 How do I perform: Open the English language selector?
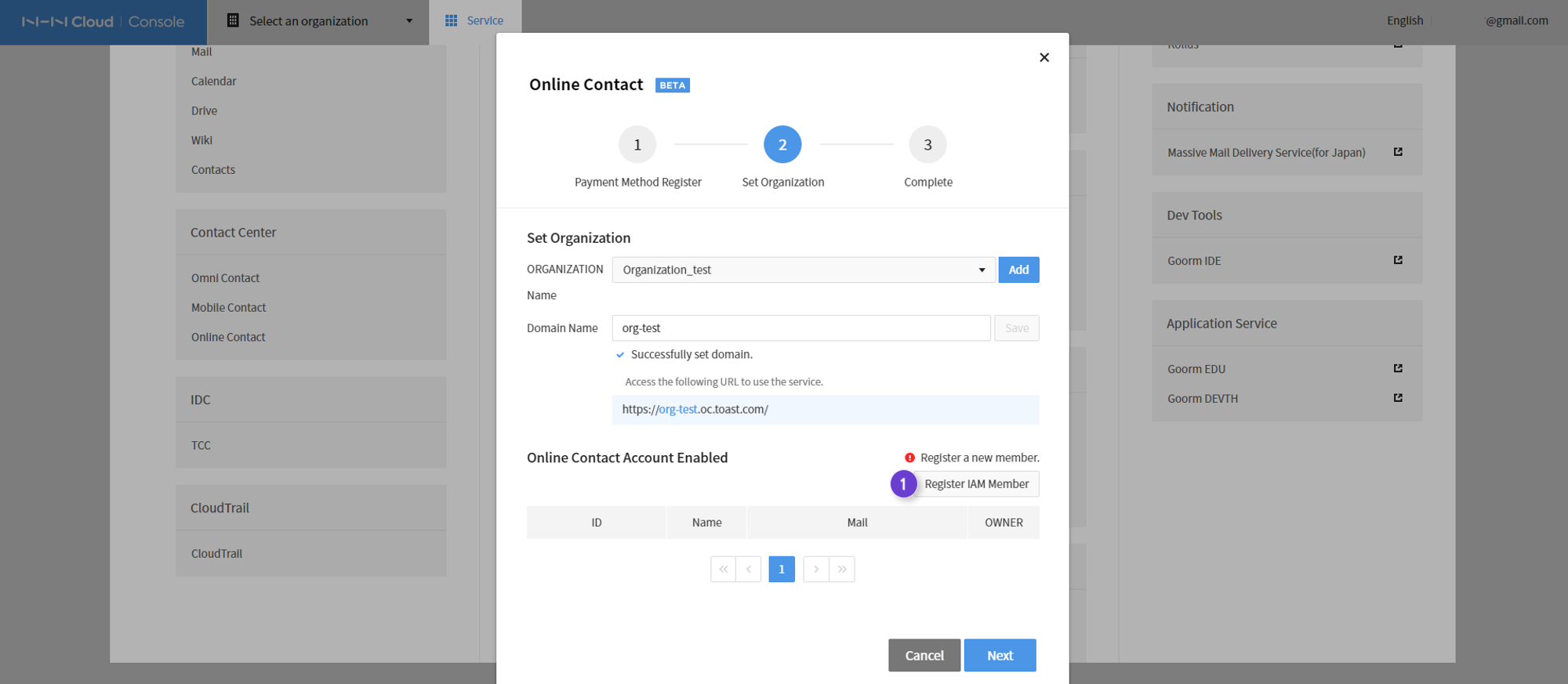pos(1404,20)
